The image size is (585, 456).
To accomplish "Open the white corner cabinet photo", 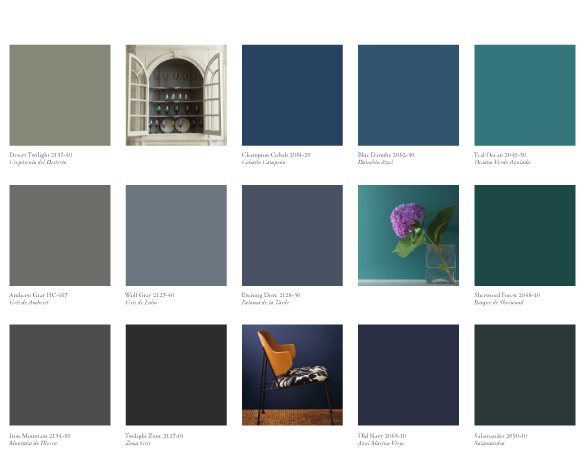I will click(176, 95).
